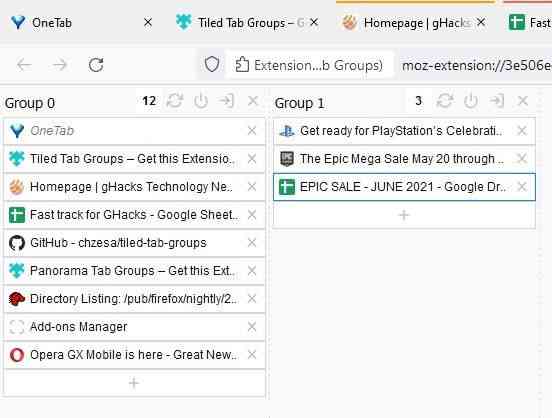The width and height of the screenshot is (552, 418).
Task: Open Add-ons Manager entry
Action: [134, 327]
